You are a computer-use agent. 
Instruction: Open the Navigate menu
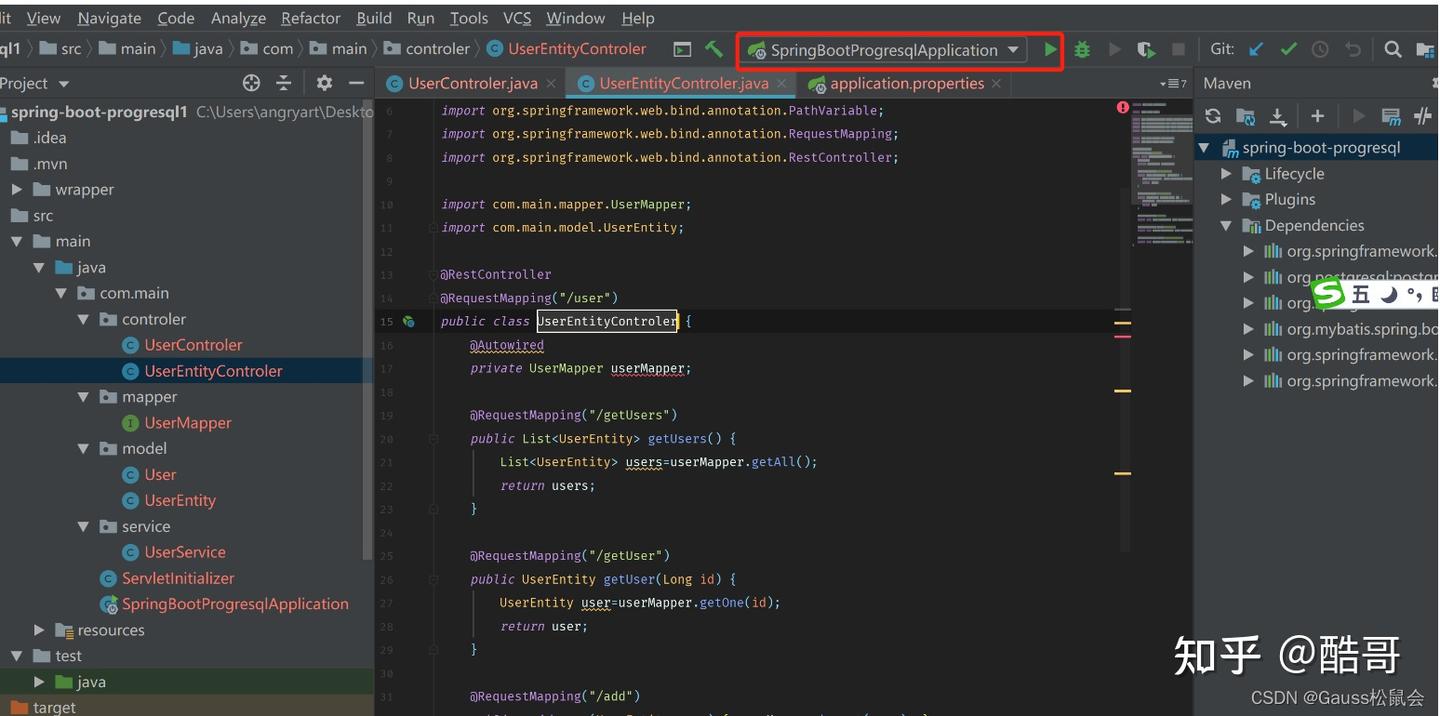point(109,18)
